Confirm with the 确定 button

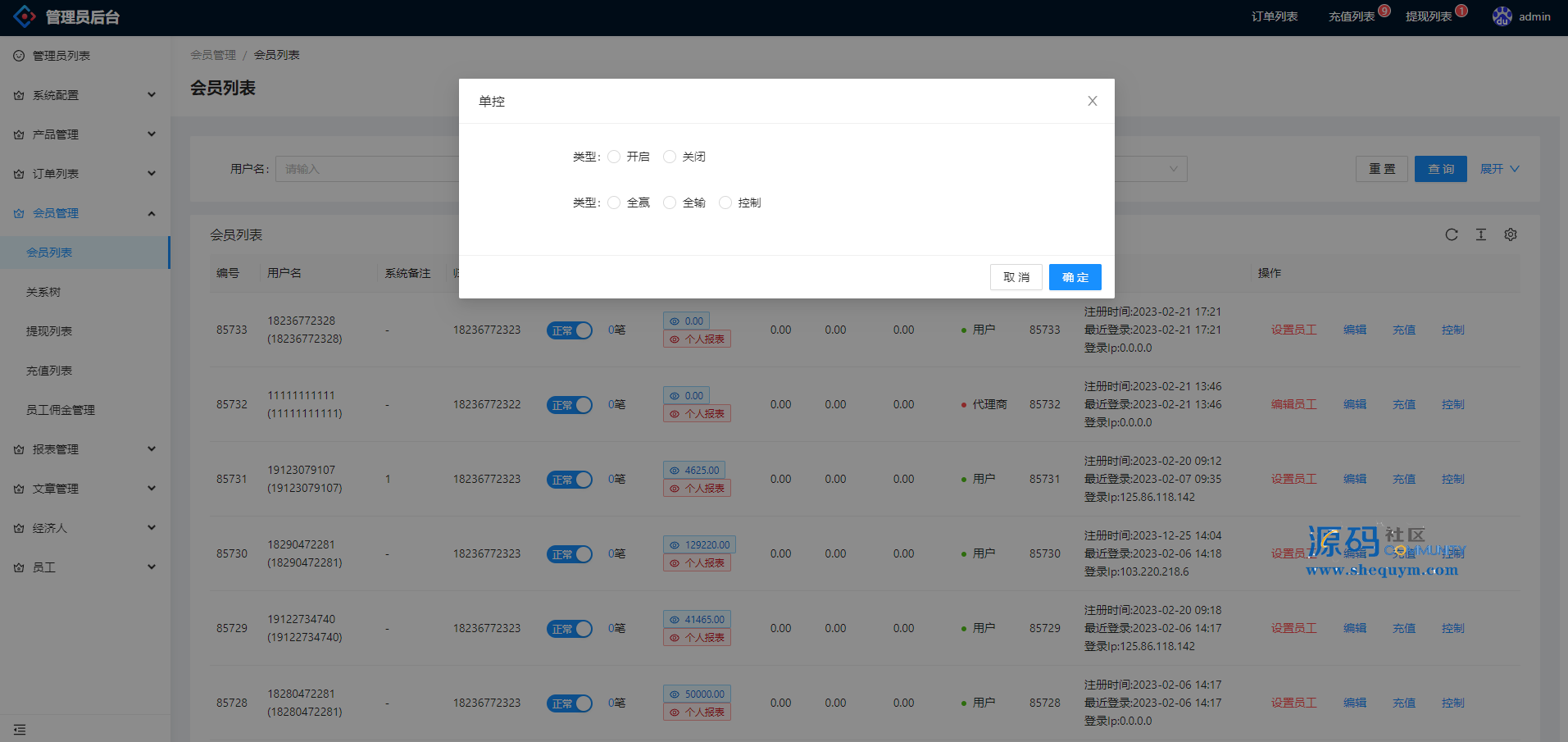(1075, 277)
